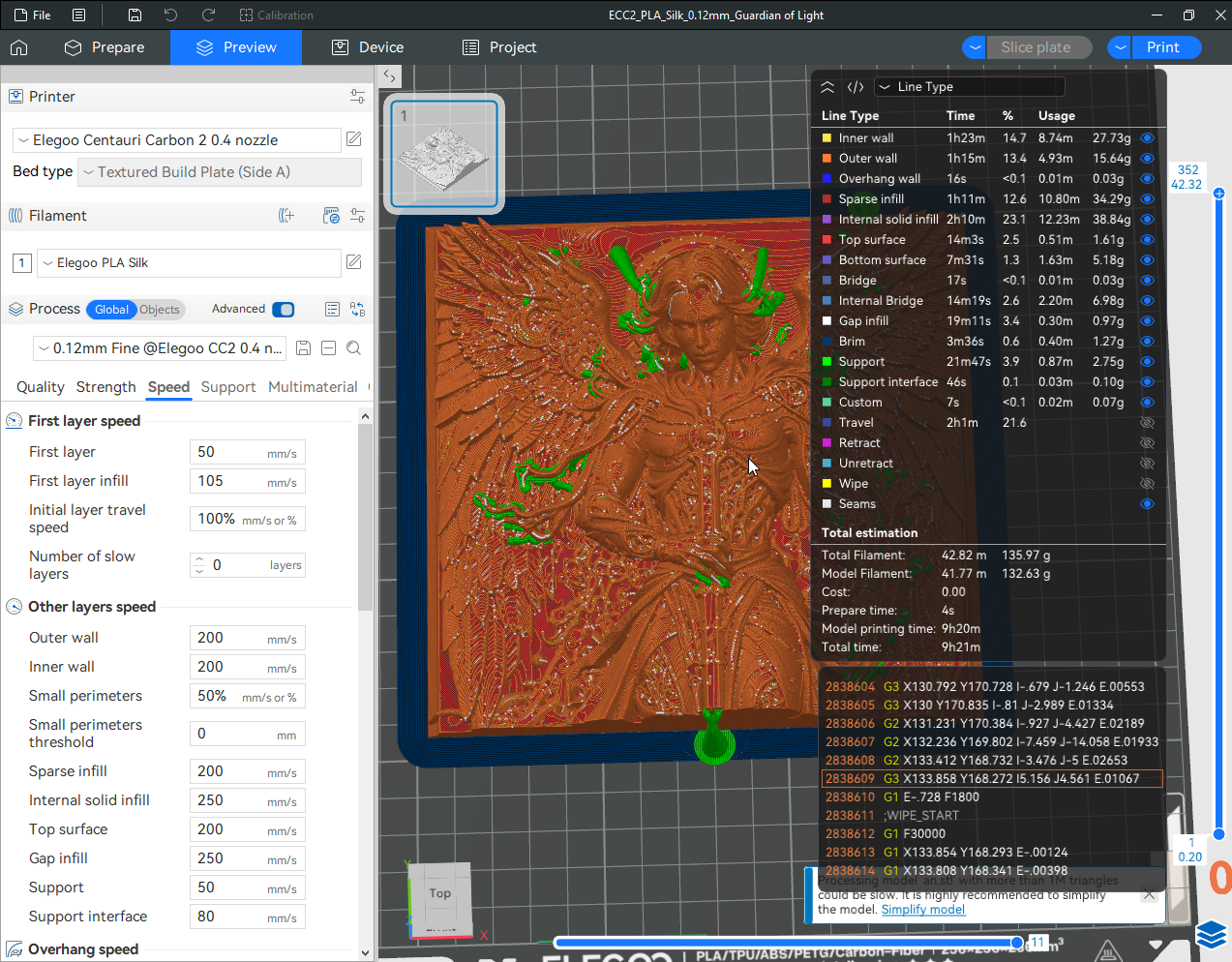The width and height of the screenshot is (1232, 962).
Task: Open the Line Type view dropdown
Action: [x=968, y=87]
